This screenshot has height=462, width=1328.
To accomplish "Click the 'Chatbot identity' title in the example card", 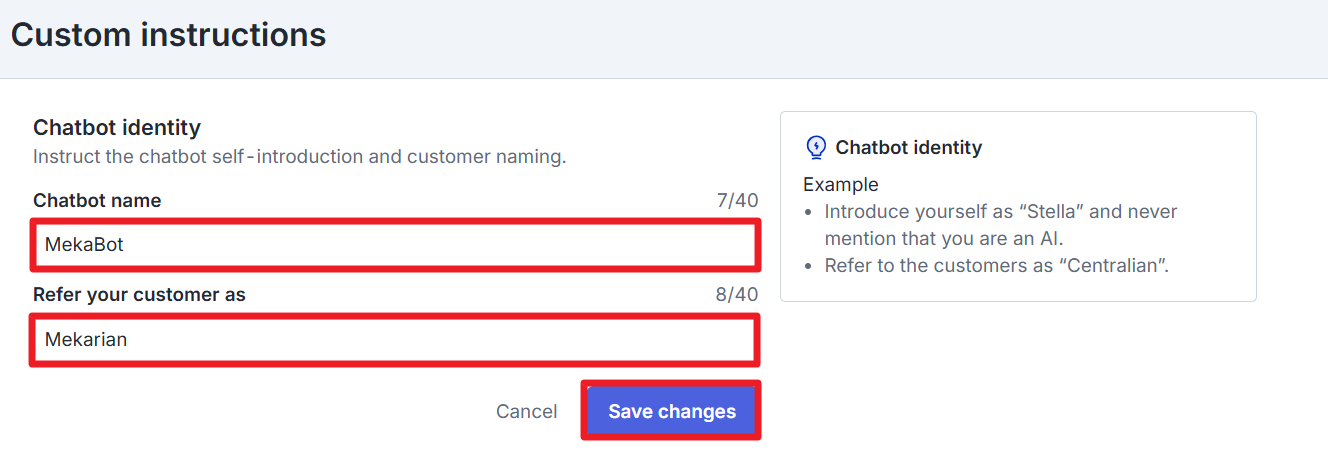I will (x=909, y=148).
